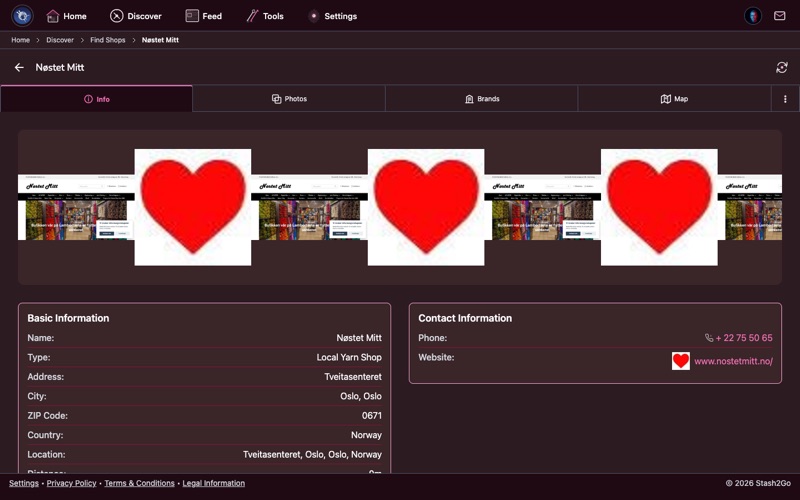This screenshot has height=500, width=800.
Task: Open the second website screenshot thumbnail
Action: (309, 207)
